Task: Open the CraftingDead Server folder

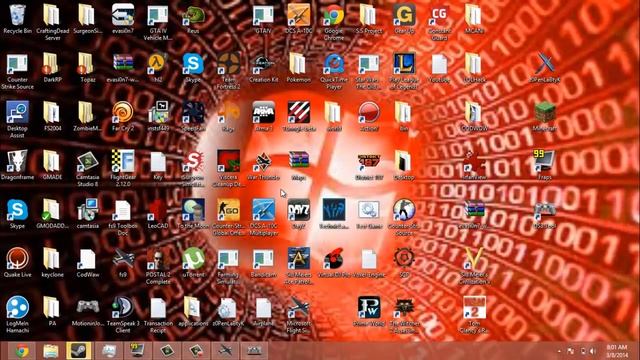Action: point(52,22)
